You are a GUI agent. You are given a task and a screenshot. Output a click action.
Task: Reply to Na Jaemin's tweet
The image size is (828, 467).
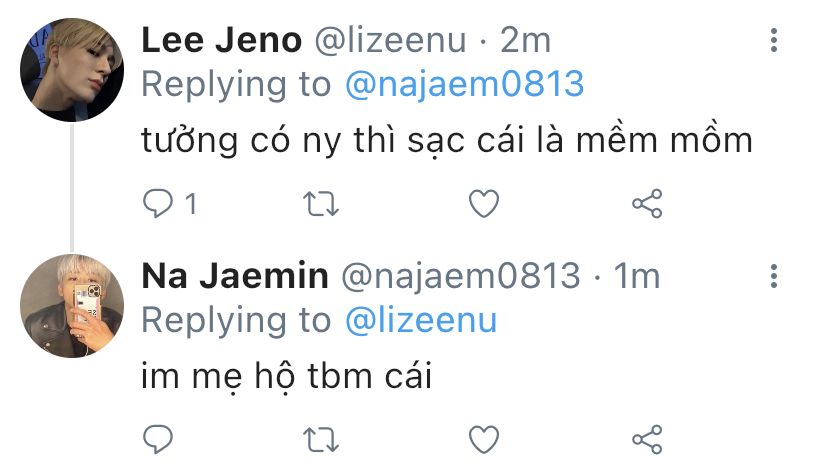[158, 440]
